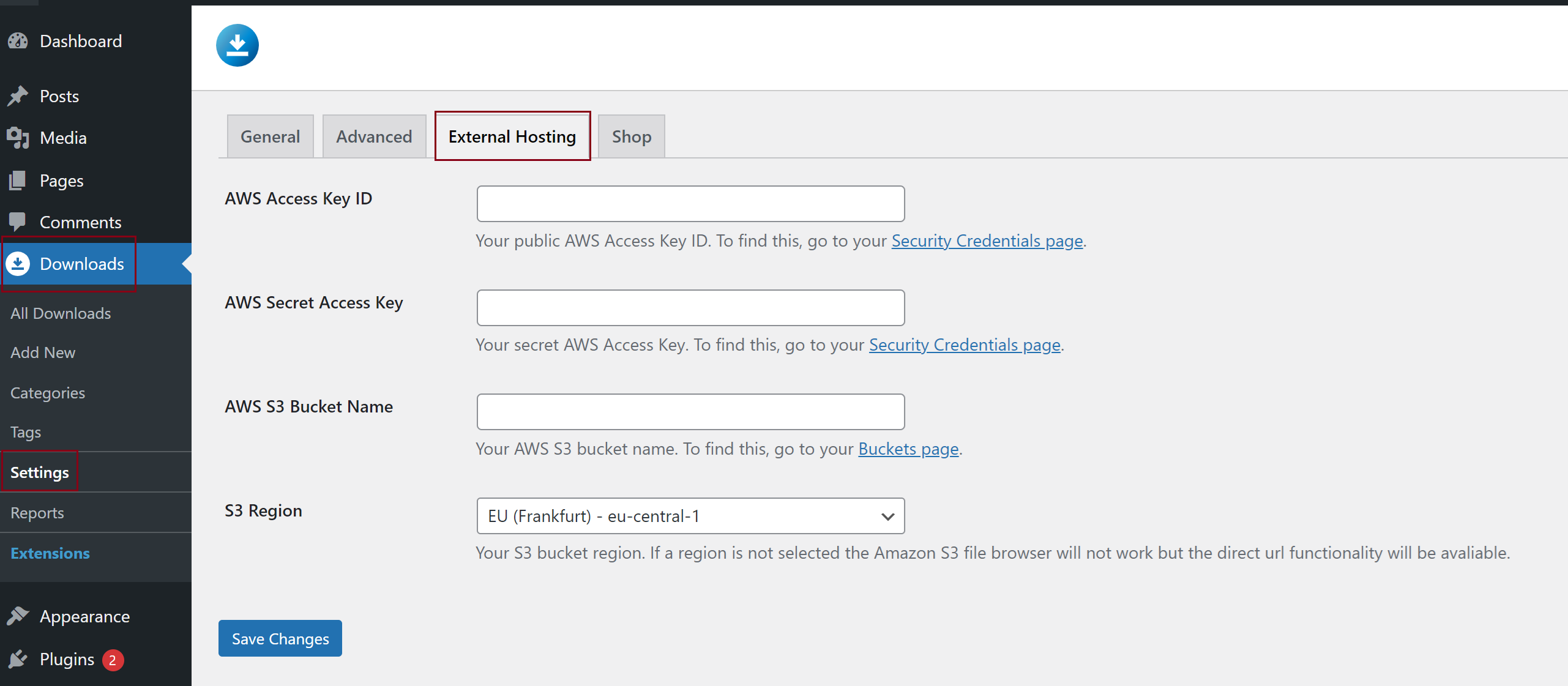Select Settings submenu item

point(40,472)
